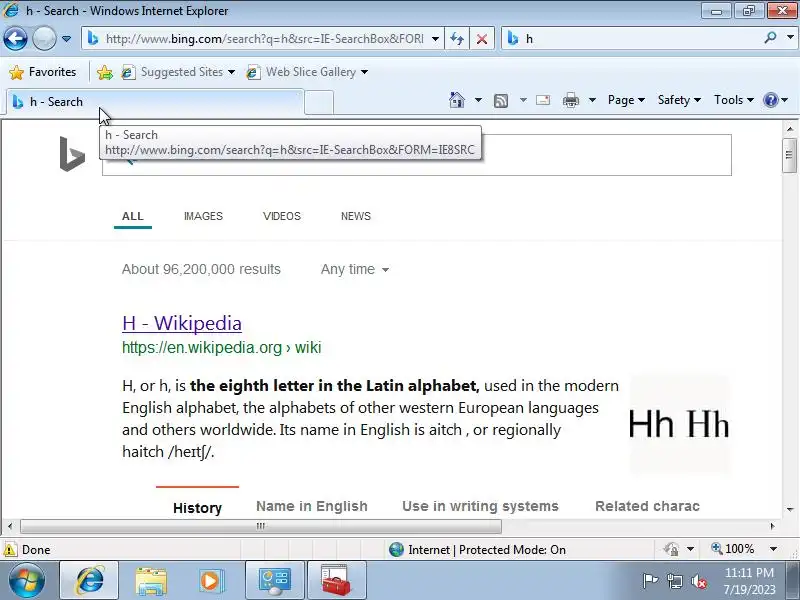The height and width of the screenshot is (600, 800).
Task: Select Use in writing systems section tab
Action: tap(480, 506)
